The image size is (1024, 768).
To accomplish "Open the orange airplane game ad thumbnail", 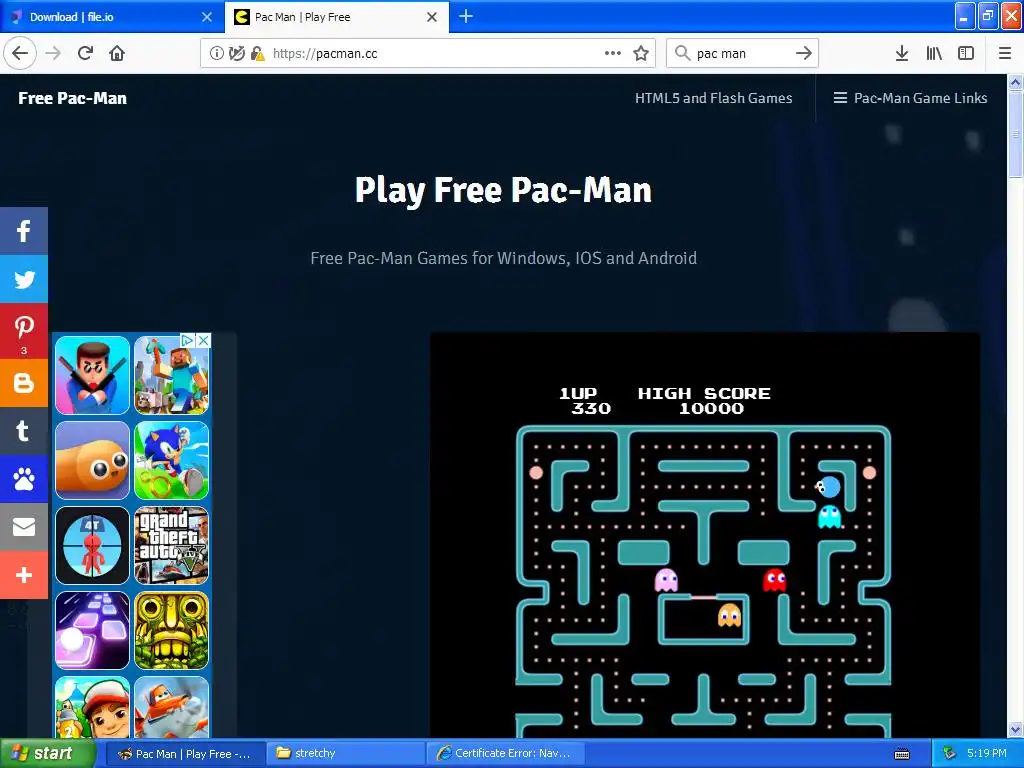I will point(172,707).
